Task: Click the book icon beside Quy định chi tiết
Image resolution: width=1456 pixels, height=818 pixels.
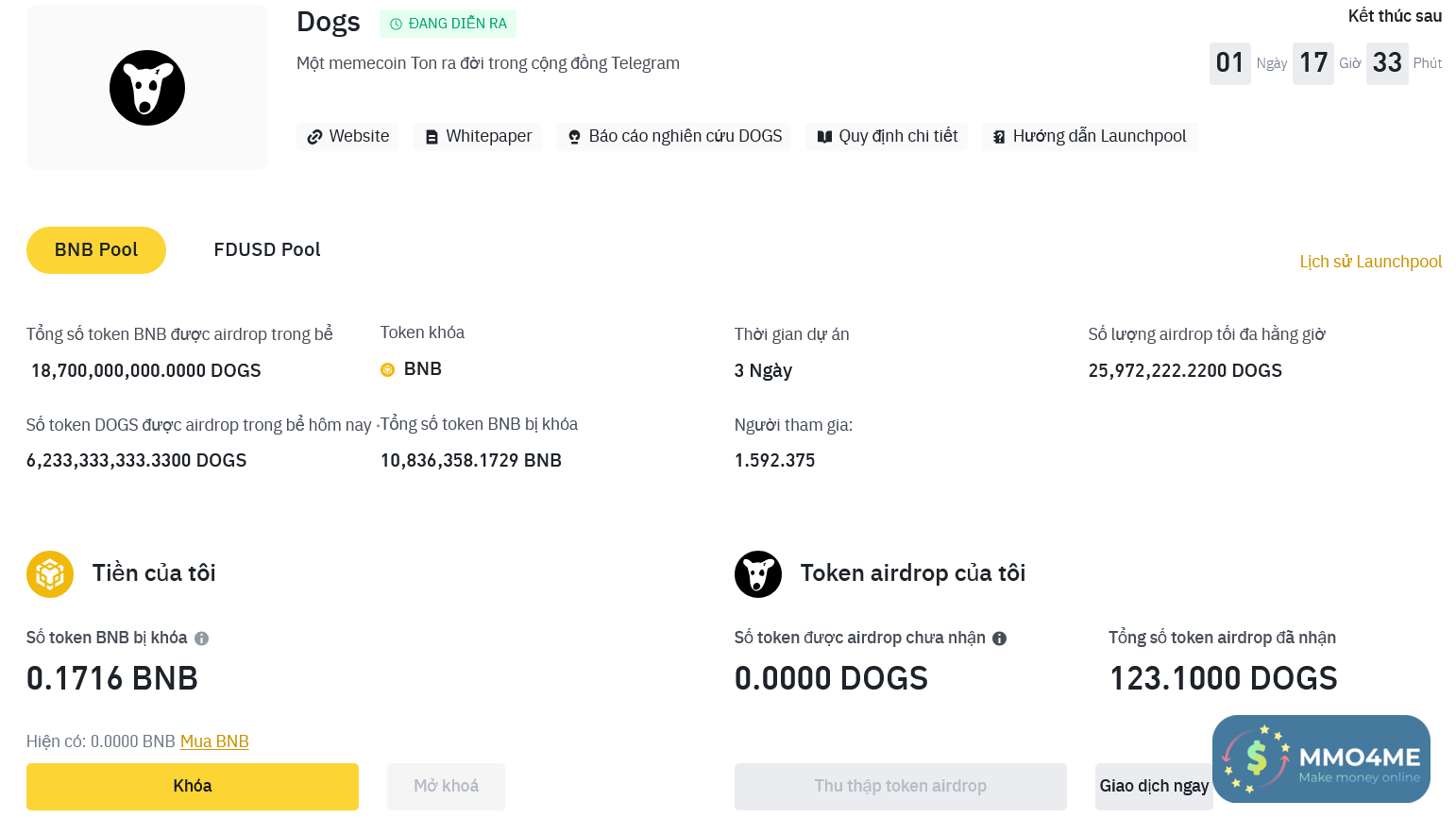Action: pos(824,137)
